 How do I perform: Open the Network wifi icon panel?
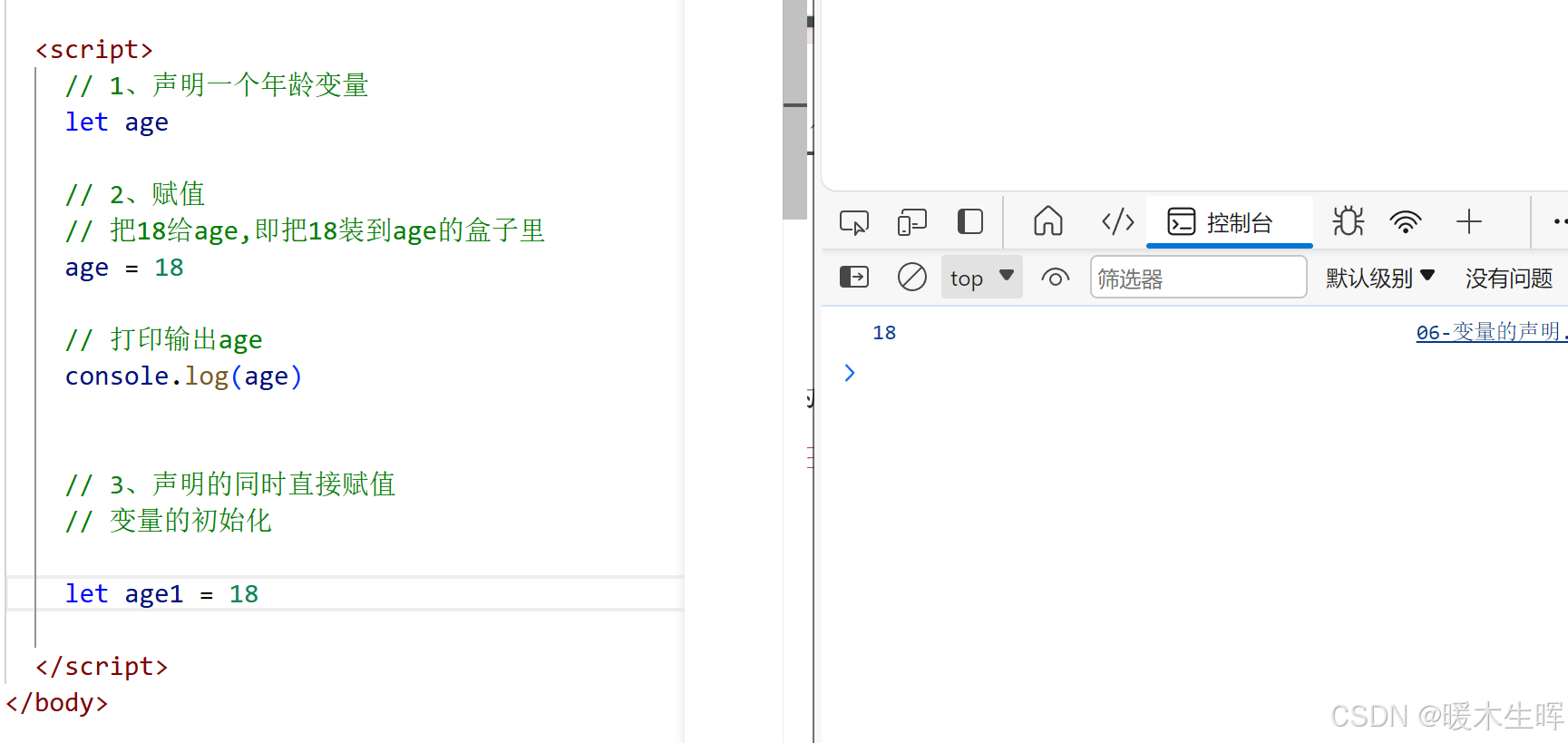click(1406, 222)
